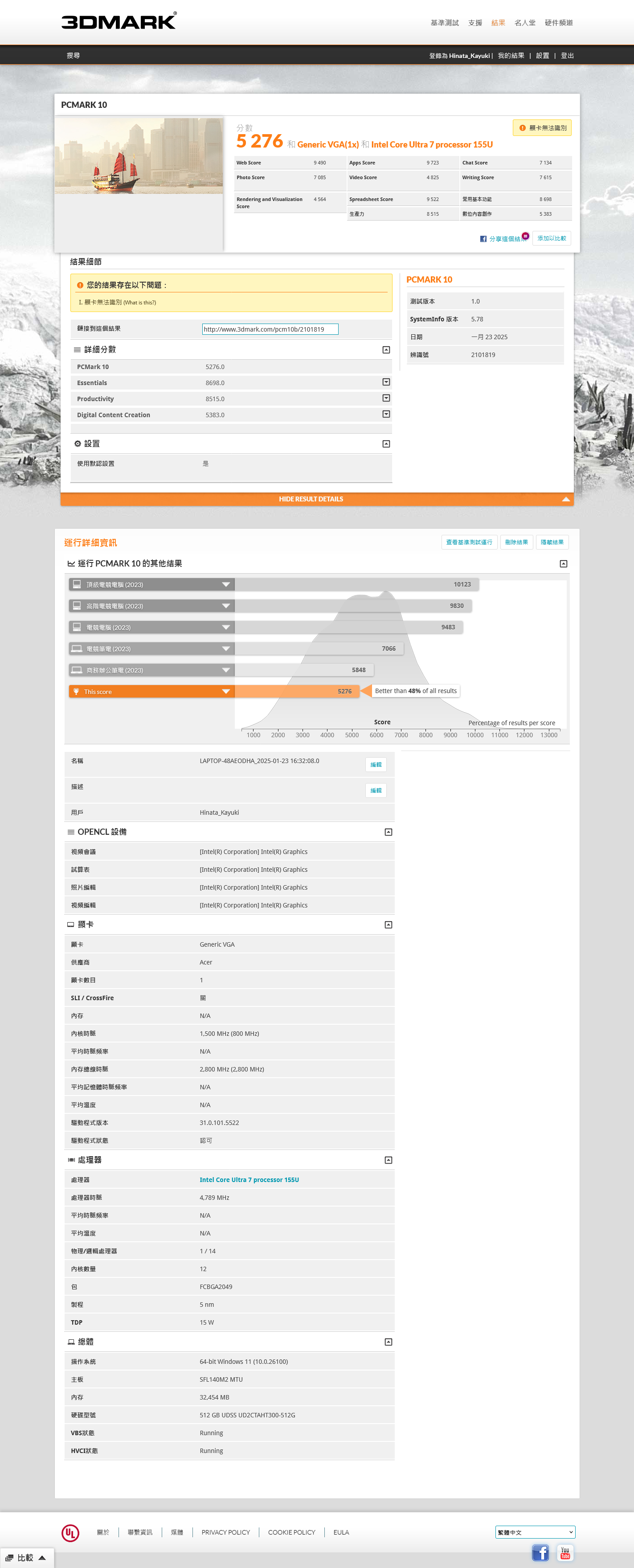Click the compare stack icon at bottom
The width and height of the screenshot is (634, 1568).
[x=10, y=1558]
